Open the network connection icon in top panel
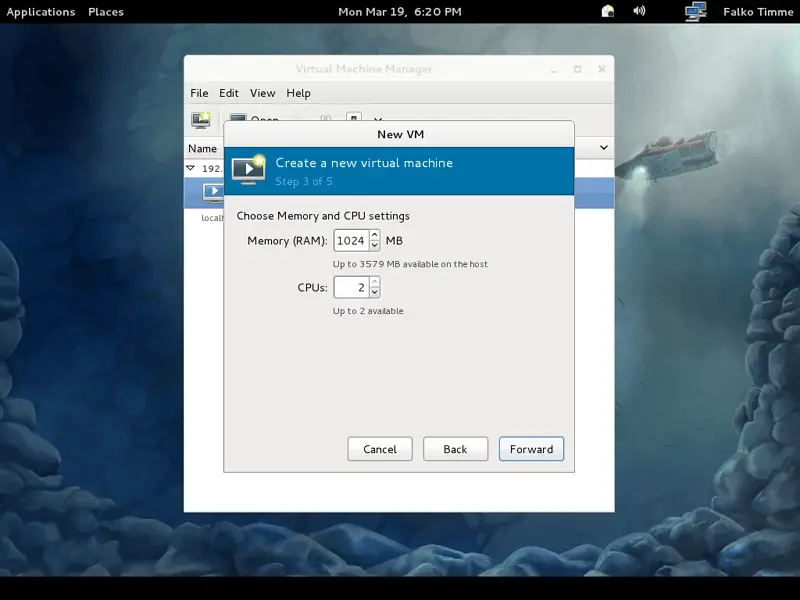Screen dimensions: 800x600 [x=696, y=12]
